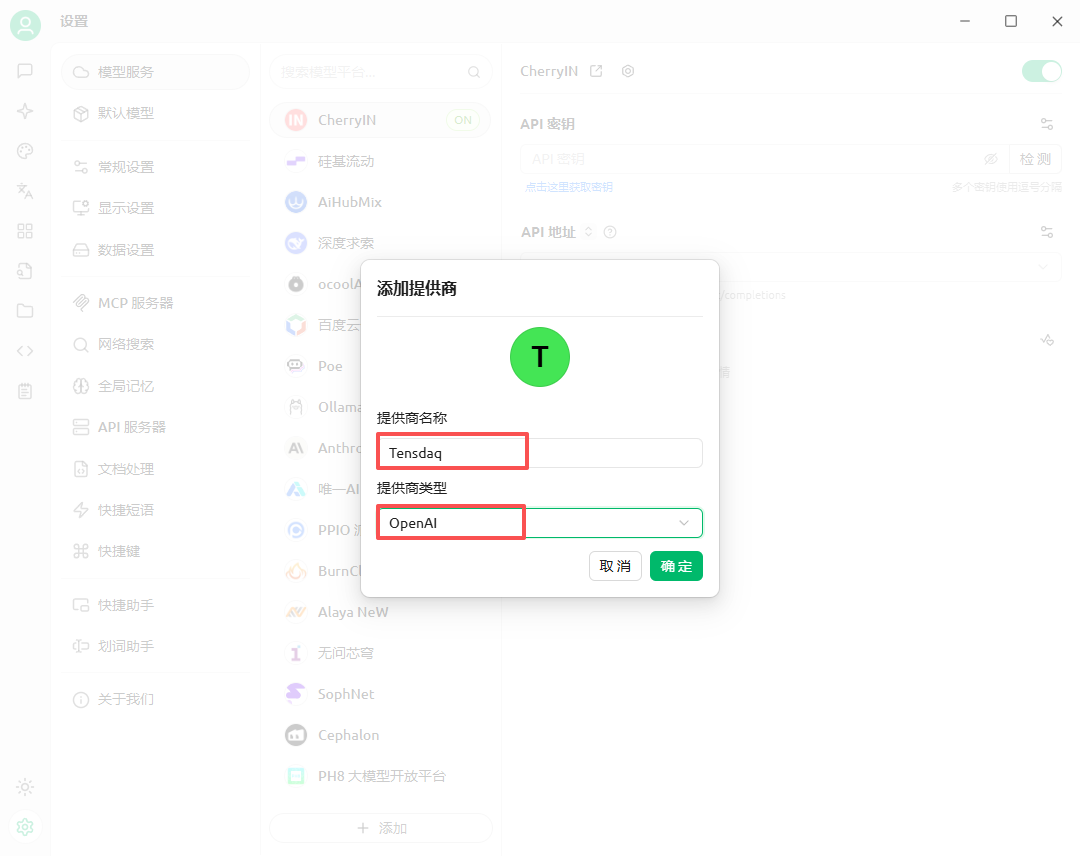The image size is (1080, 856).
Task: Open 文档处理 settings section
Action: click(155, 469)
